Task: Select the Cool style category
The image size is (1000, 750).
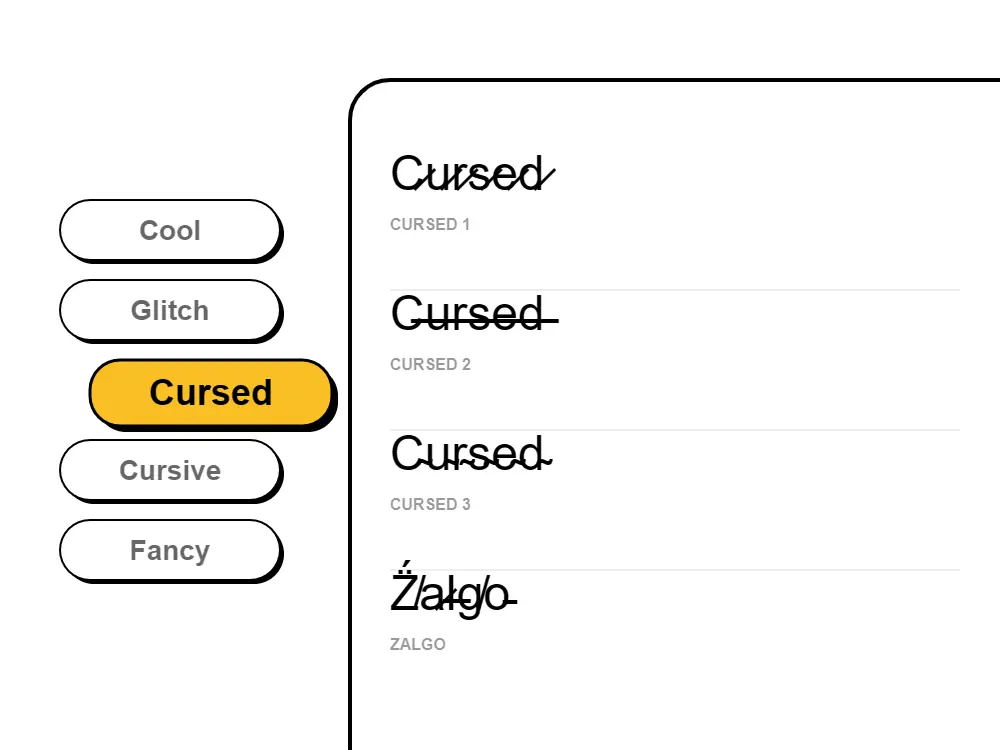Action: coord(171,231)
